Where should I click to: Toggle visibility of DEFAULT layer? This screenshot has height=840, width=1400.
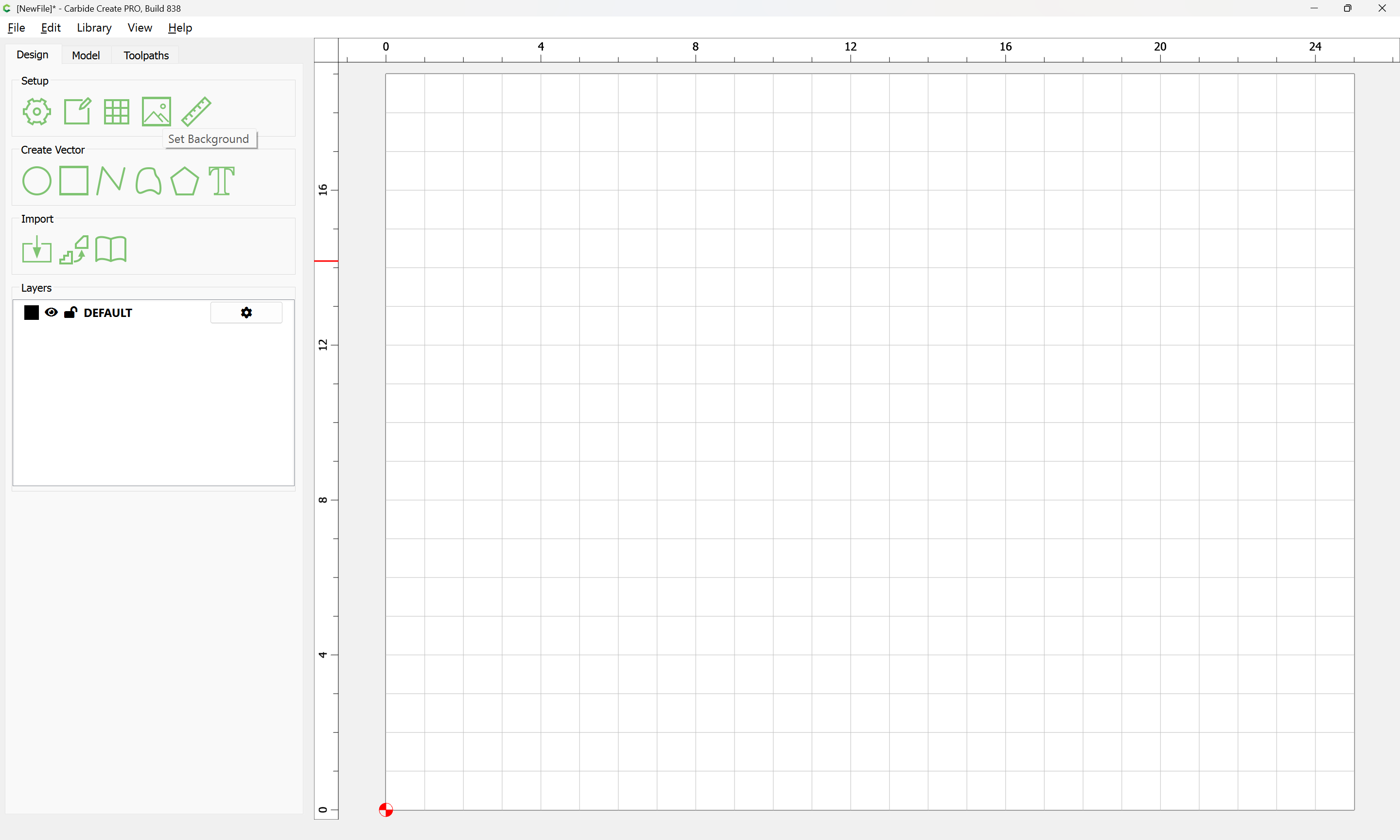(x=51, y=313)
